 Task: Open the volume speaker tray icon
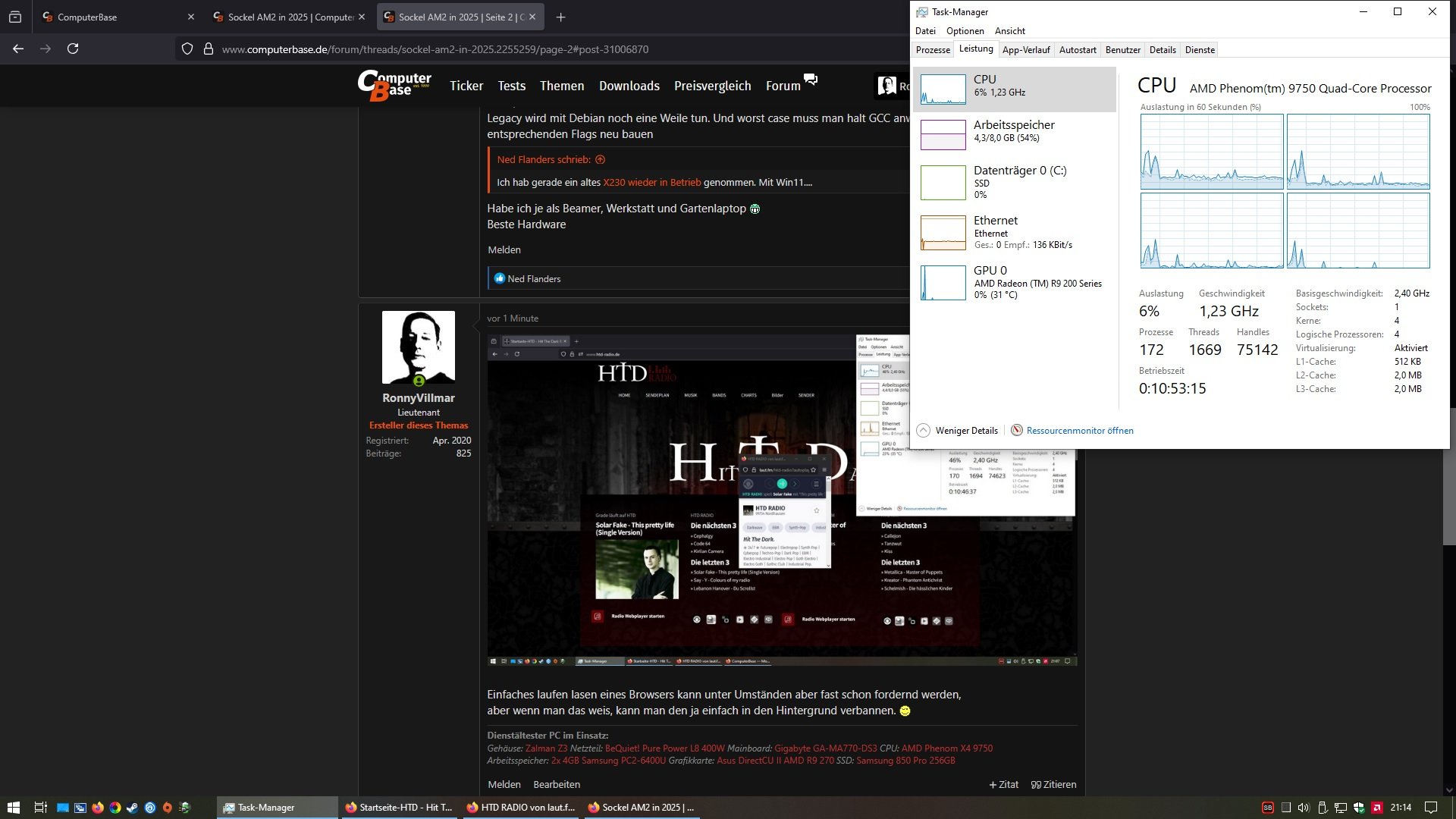1304,808
